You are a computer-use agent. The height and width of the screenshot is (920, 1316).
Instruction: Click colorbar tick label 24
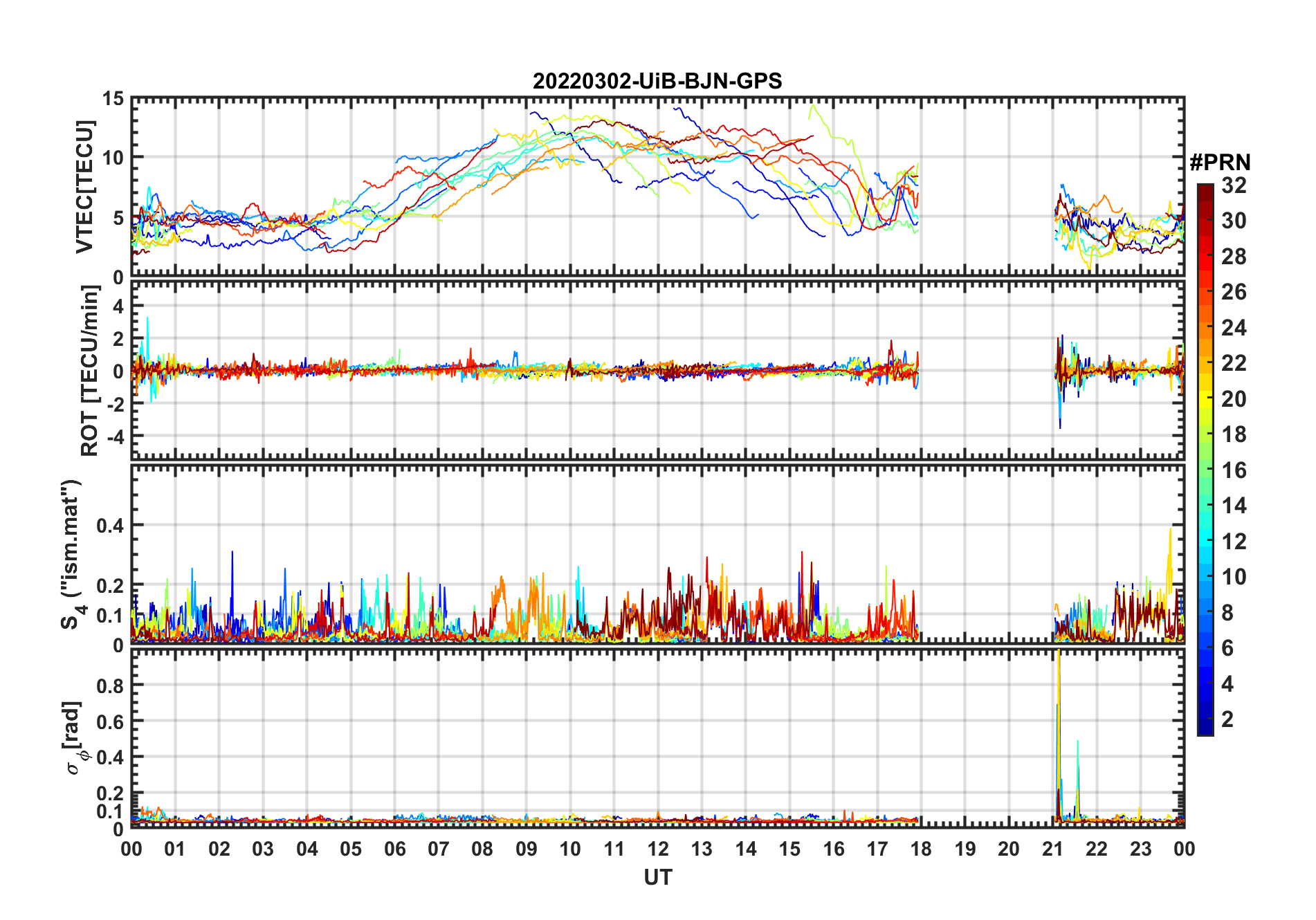tap(1234, 327)
